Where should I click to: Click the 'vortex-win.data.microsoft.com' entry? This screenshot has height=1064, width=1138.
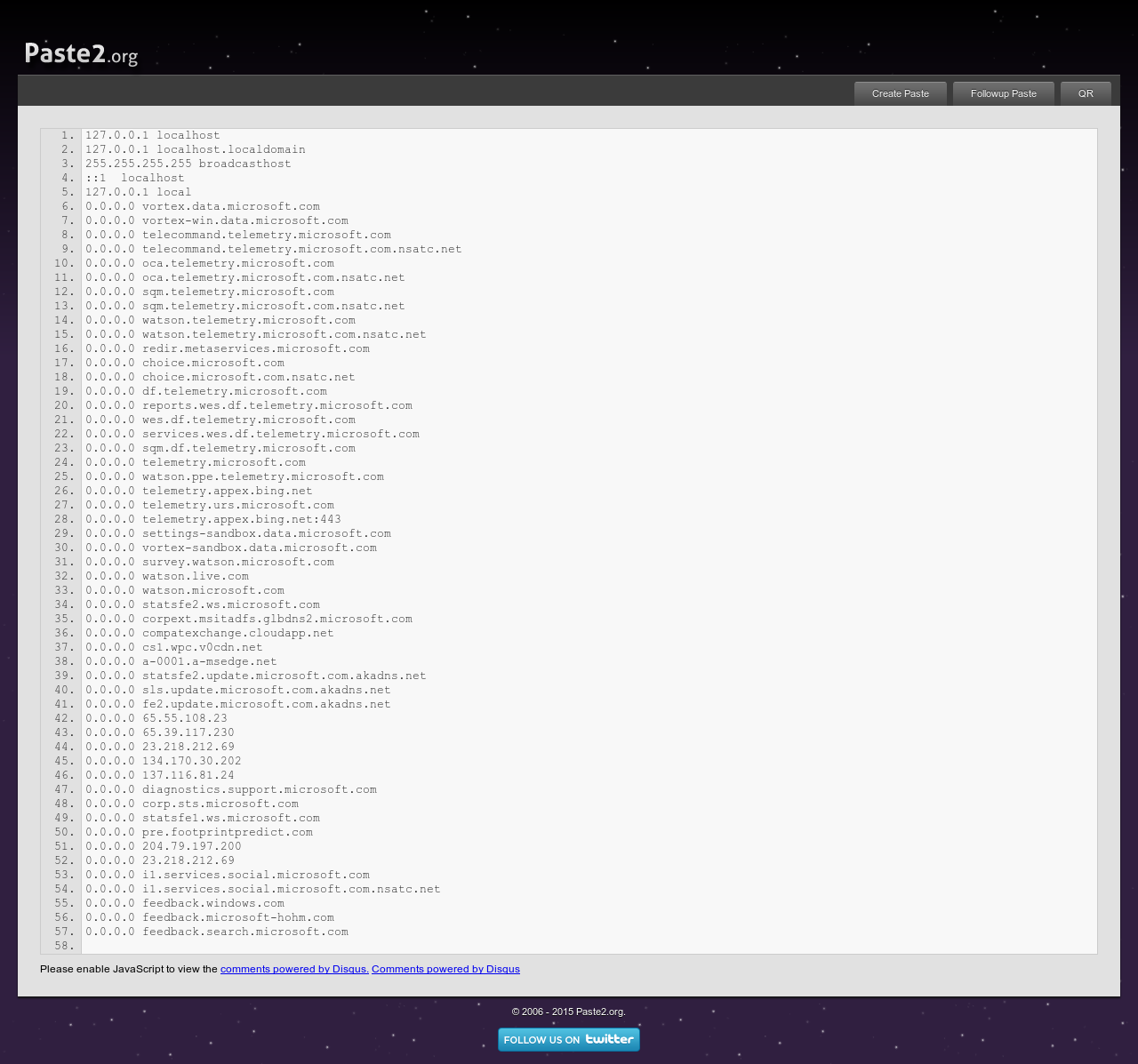coord(245,220)
